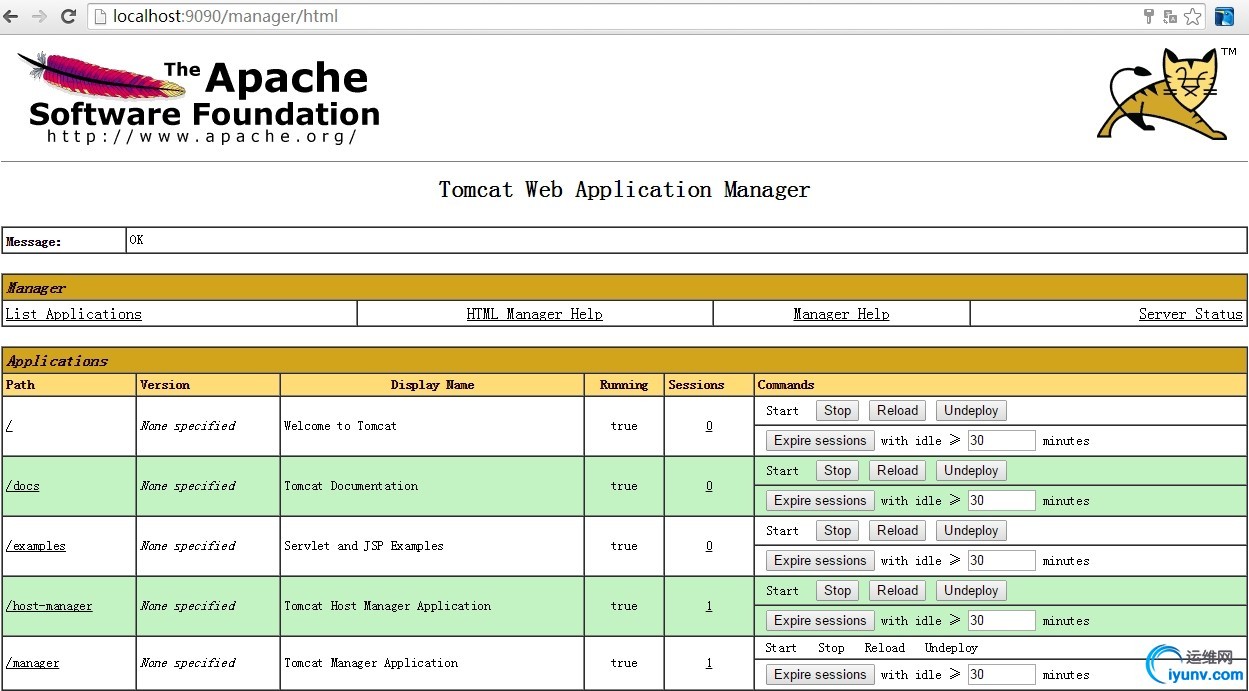The height and width of the screenshot is (691, 1249).
Task: Stop the /examples application
Action: pos(838,530)
